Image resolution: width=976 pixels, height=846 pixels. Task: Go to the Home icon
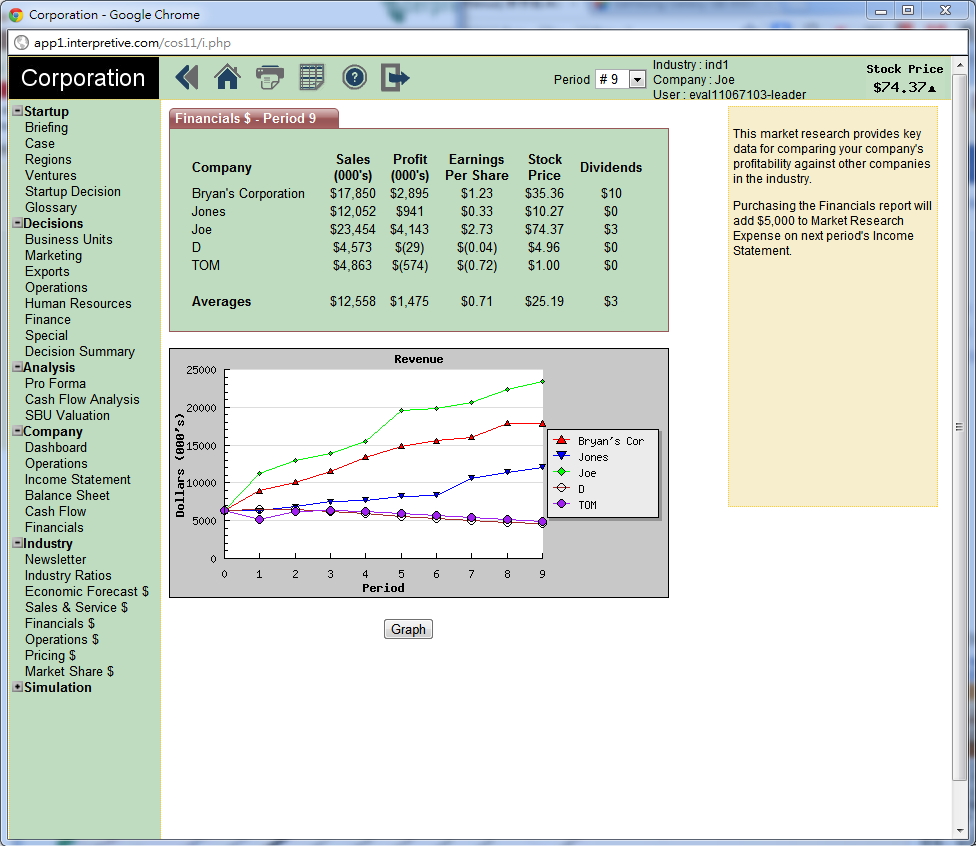(x=228, y=77)
